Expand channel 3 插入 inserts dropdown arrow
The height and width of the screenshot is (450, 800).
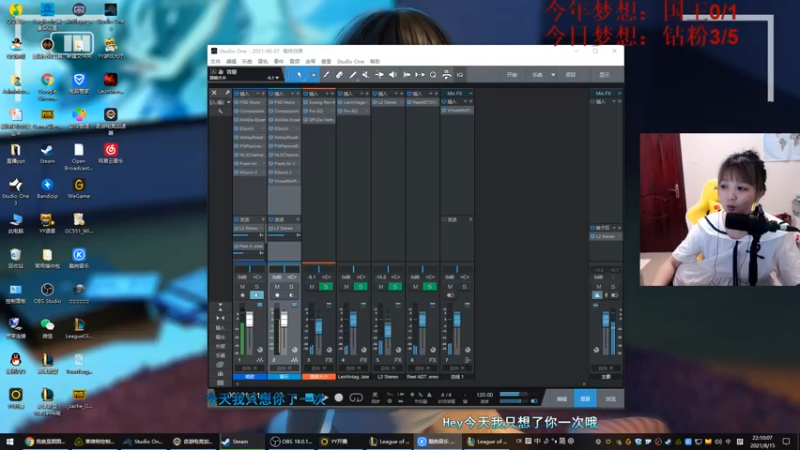(x=327, y=93)
